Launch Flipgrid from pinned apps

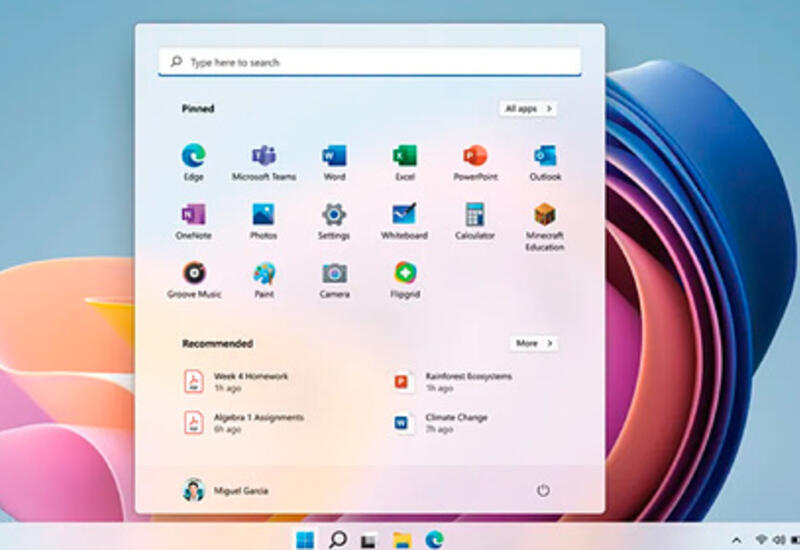(405, 280)
